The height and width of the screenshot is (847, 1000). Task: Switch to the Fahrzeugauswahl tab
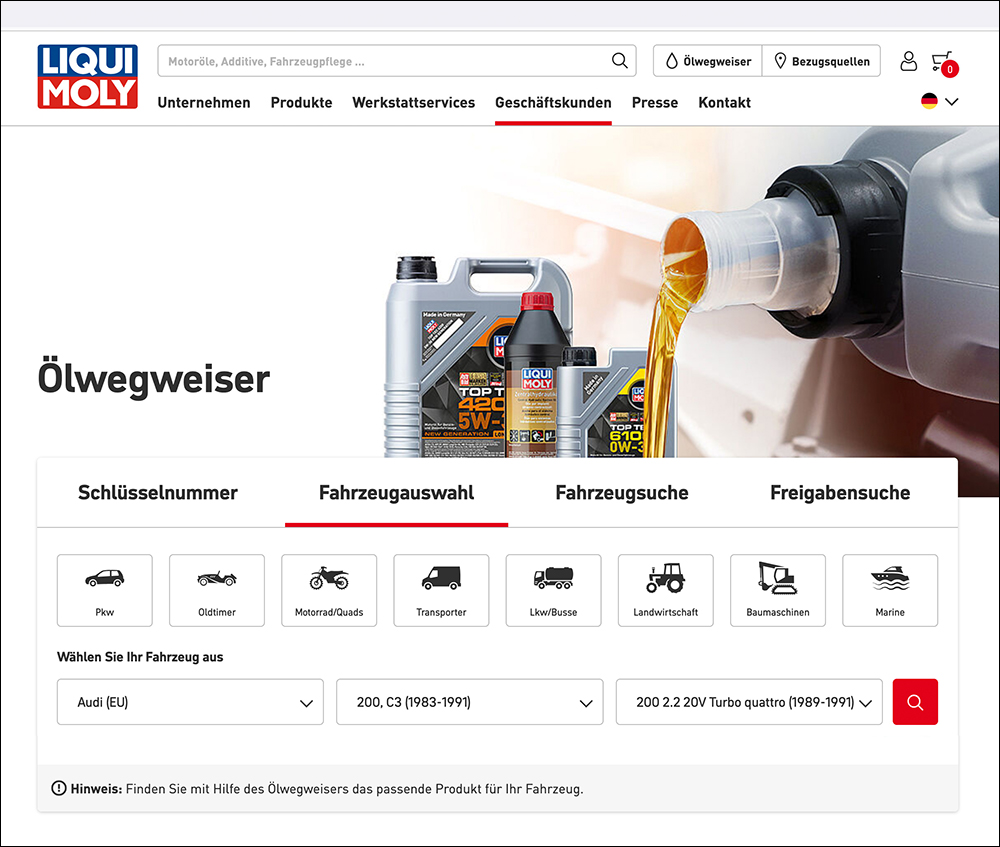click(397, 492)
